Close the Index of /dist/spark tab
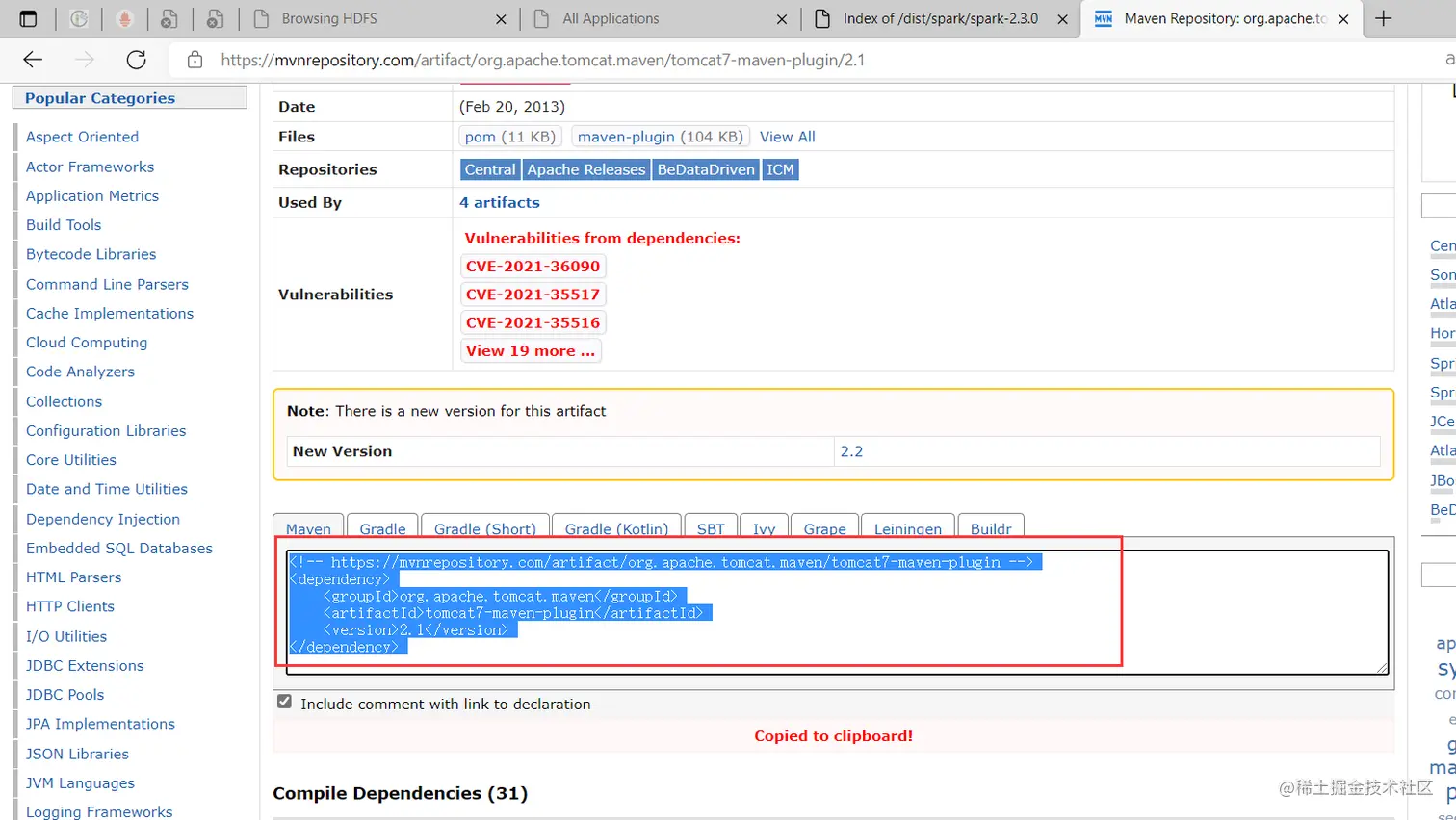Viewport: 1456px width, 820px height. pos(1062,19)
